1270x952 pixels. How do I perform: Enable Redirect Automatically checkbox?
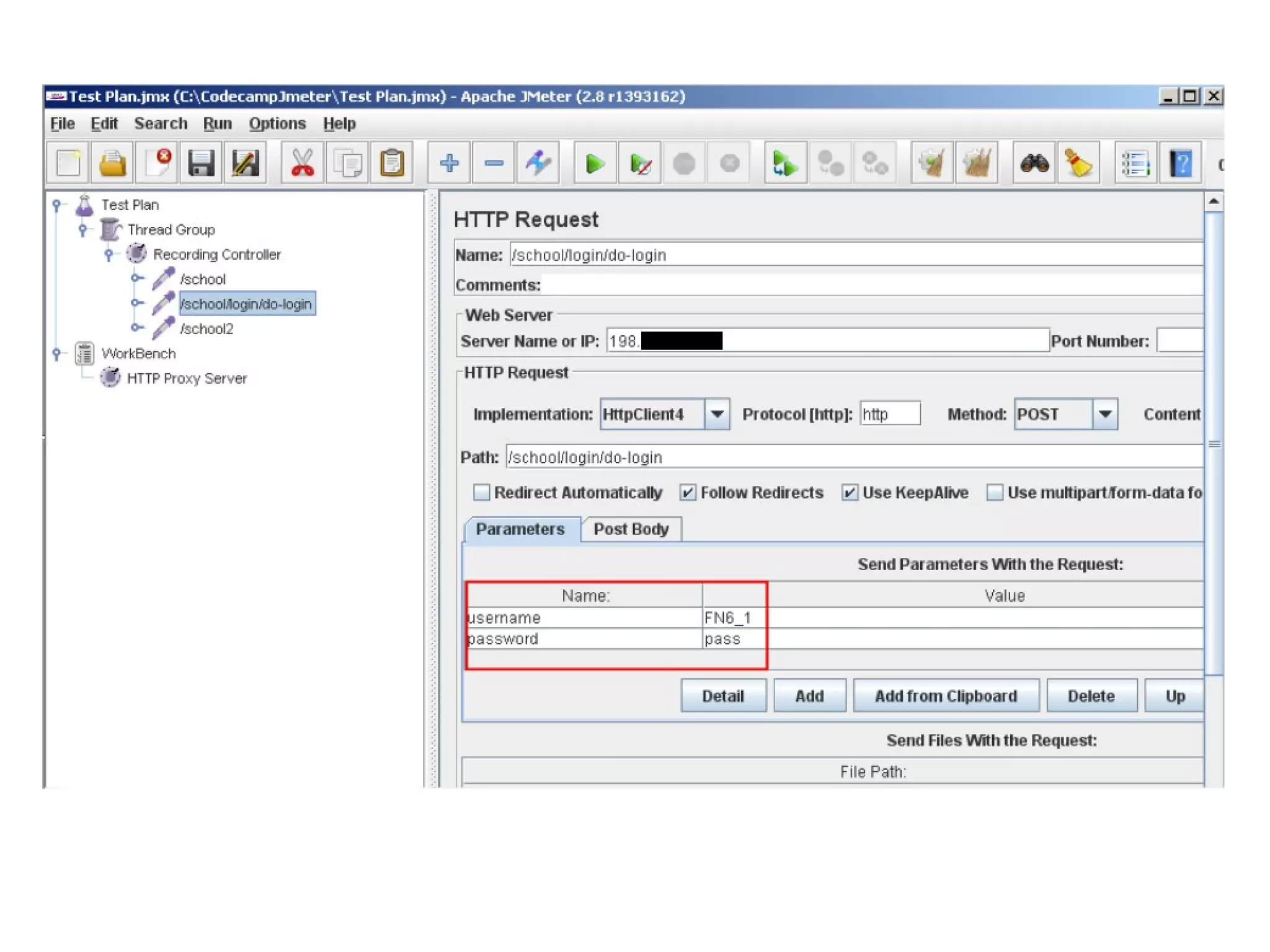[x=481, y=493]
